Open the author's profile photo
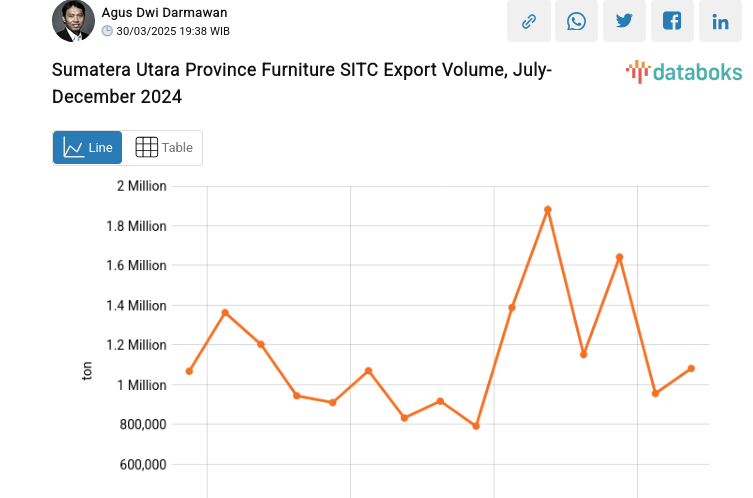This screenshot has width=753, height=498. tap(73, 21)
